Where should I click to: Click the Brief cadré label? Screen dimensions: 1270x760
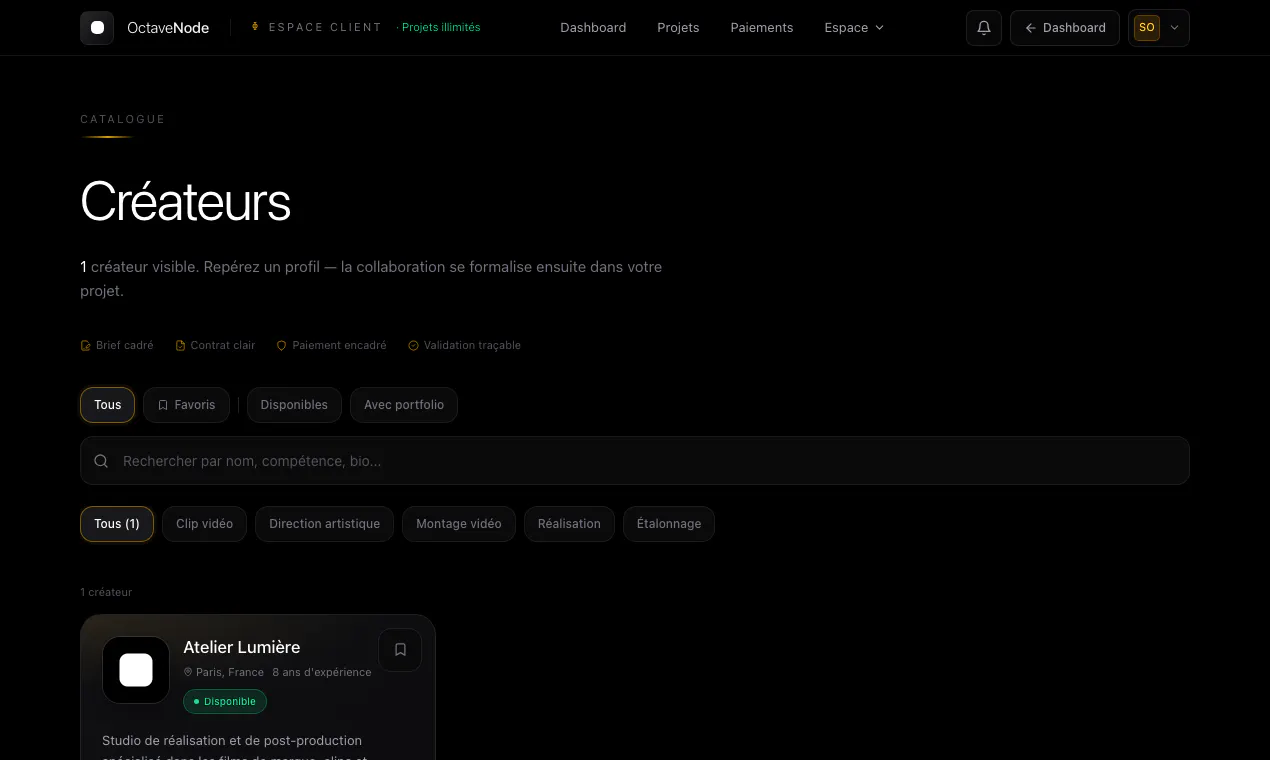coord(125,345)
